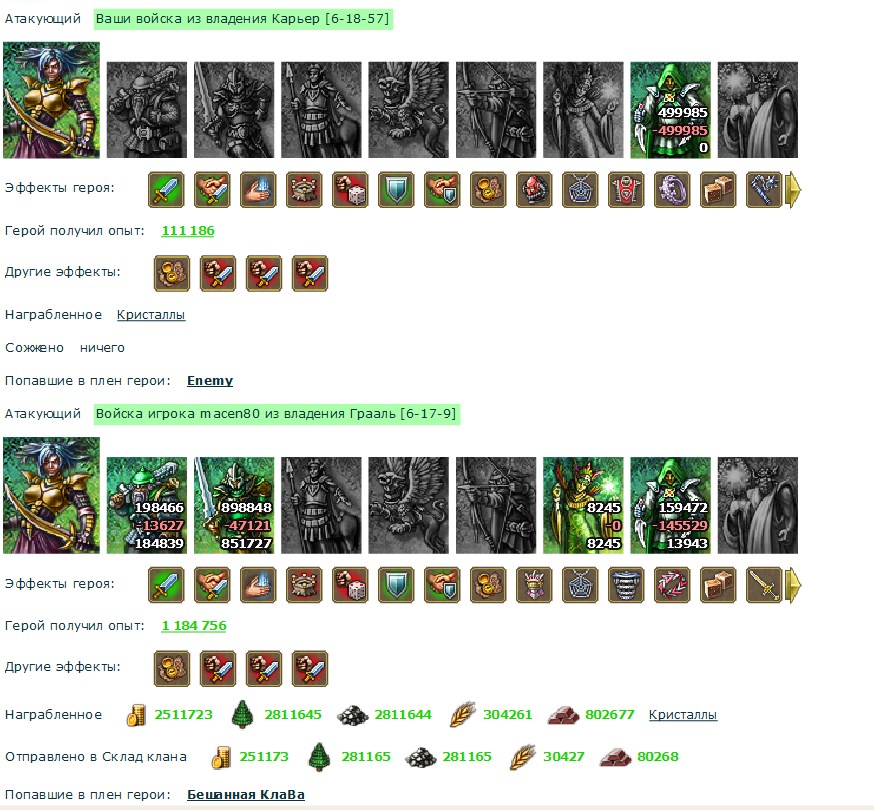Click the fist-and-dice hero effect in the second report
Image resolution: width=874 pixels, height=810 pixels.
tap(350, 585)
